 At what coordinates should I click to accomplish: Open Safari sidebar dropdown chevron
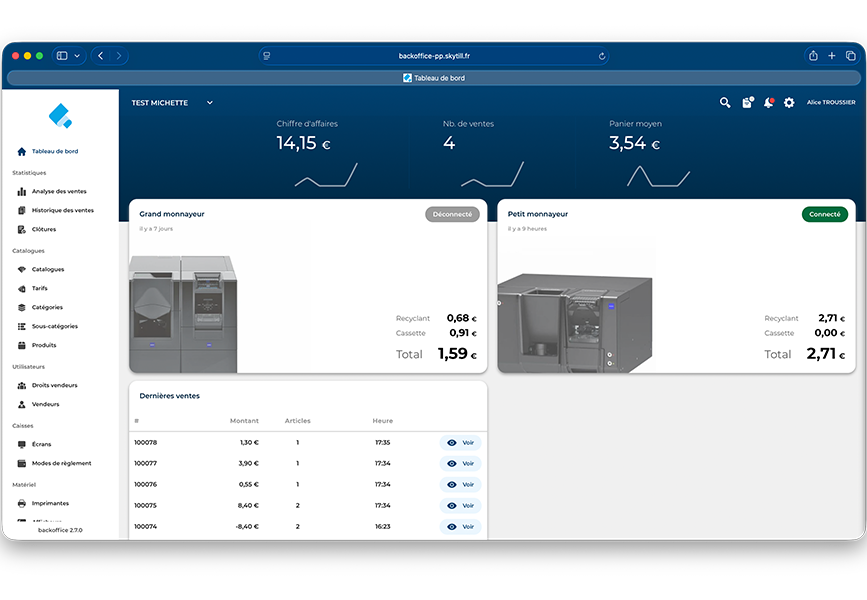(77, 56)
